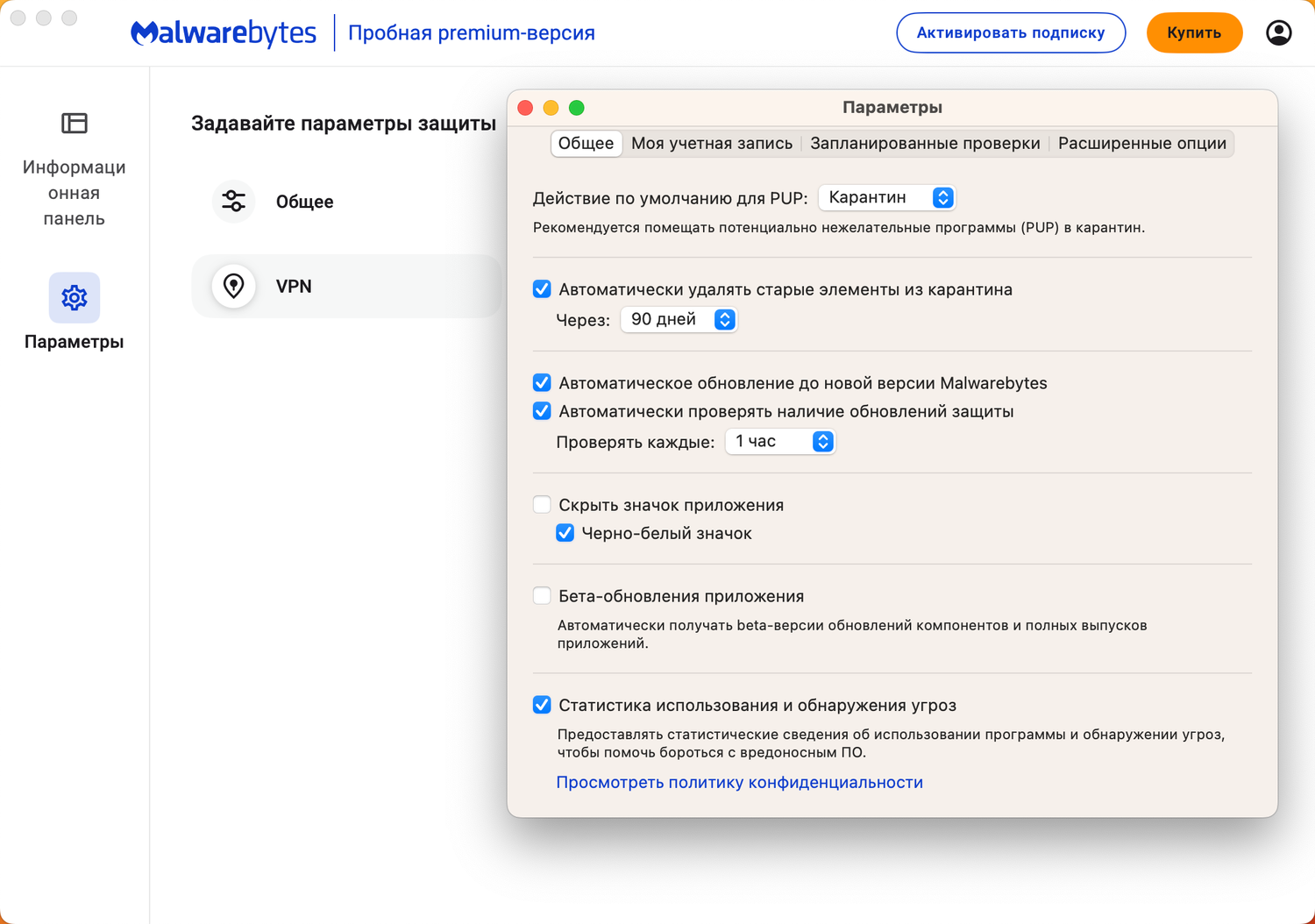Enable Бета-обновления приложения checkbox
The width and height of the screenshot is (1315, 924).
pos(542,596)
